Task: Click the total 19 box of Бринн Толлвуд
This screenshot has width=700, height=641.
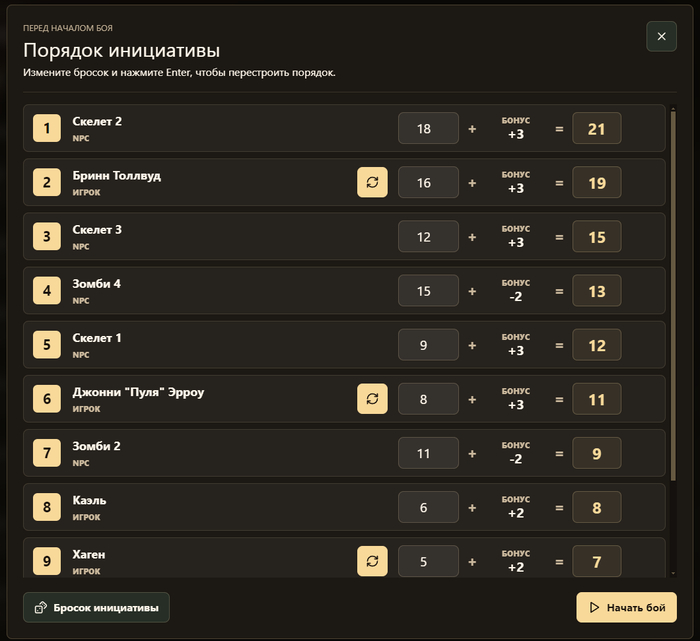Action: point(596,182)
